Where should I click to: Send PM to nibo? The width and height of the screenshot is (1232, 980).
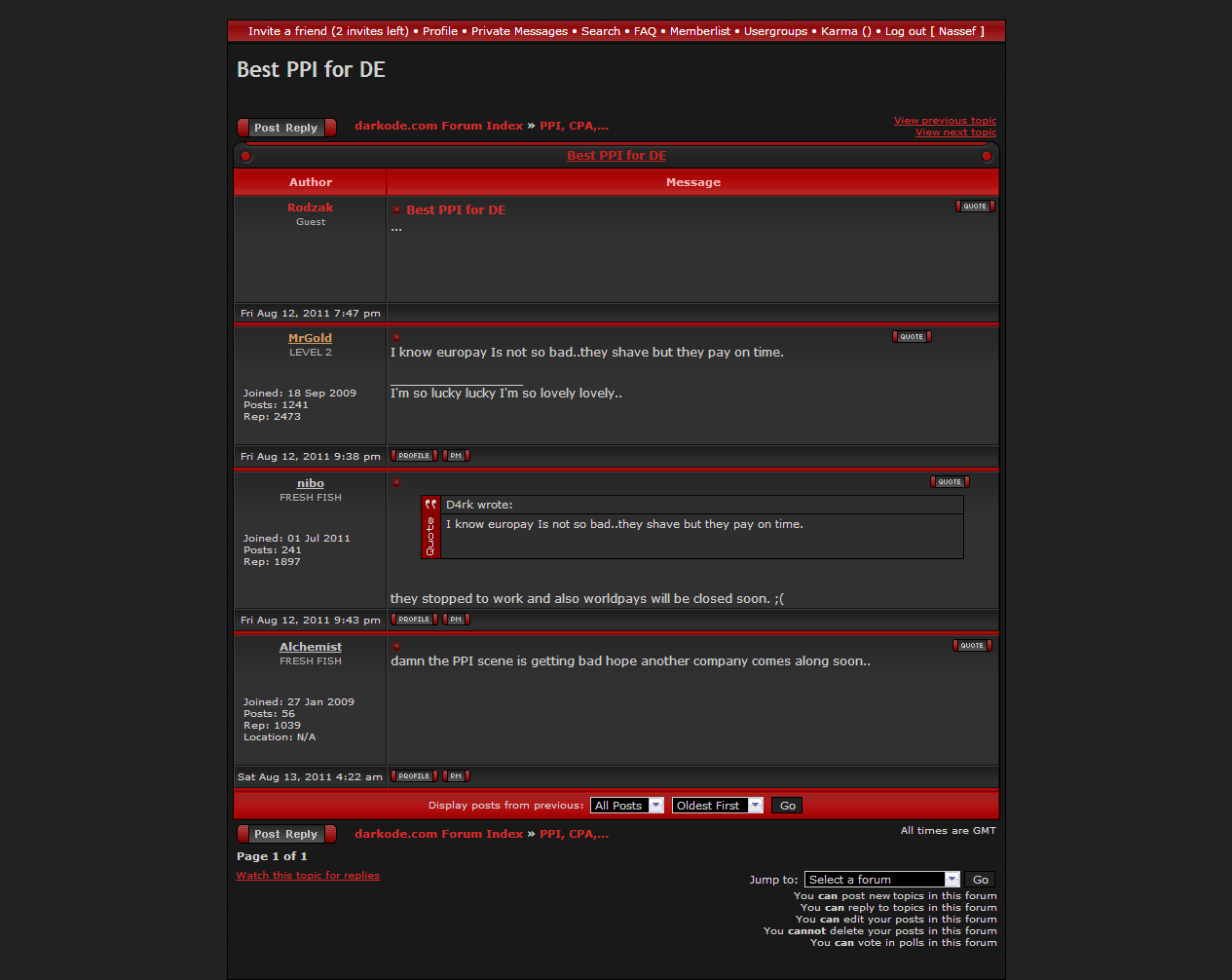tap(456, 620)
